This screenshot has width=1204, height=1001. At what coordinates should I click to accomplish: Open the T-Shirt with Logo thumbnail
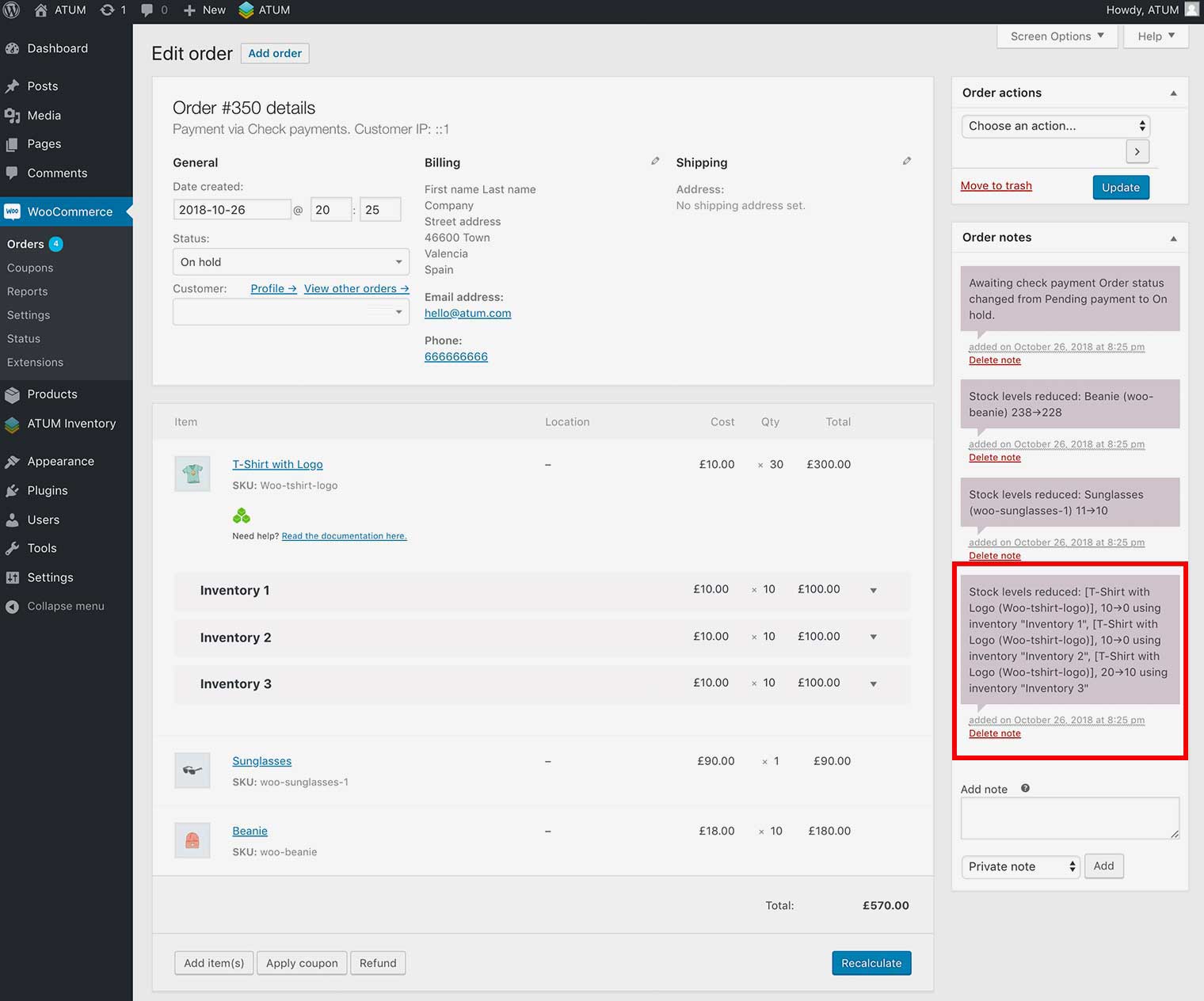192,474
